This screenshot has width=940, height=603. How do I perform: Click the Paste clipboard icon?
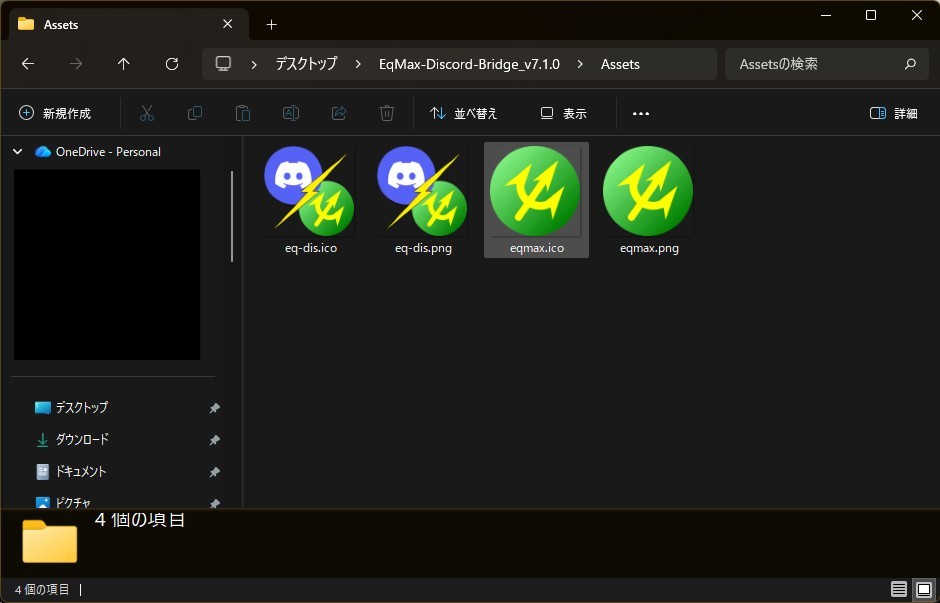[242, 113]
